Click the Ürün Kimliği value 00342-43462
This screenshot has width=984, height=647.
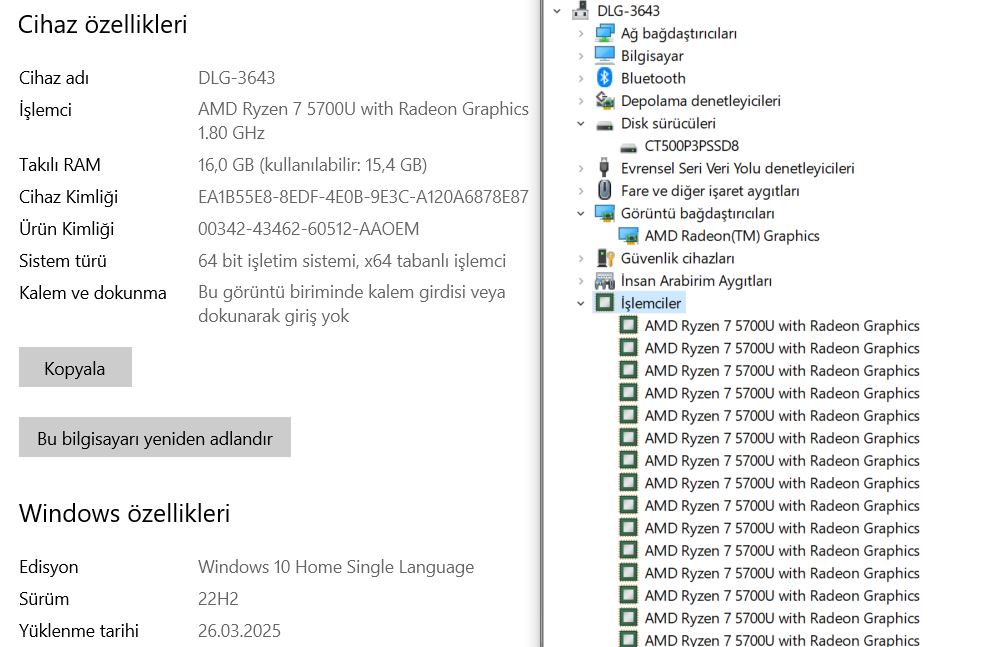[x=309, y=229]
